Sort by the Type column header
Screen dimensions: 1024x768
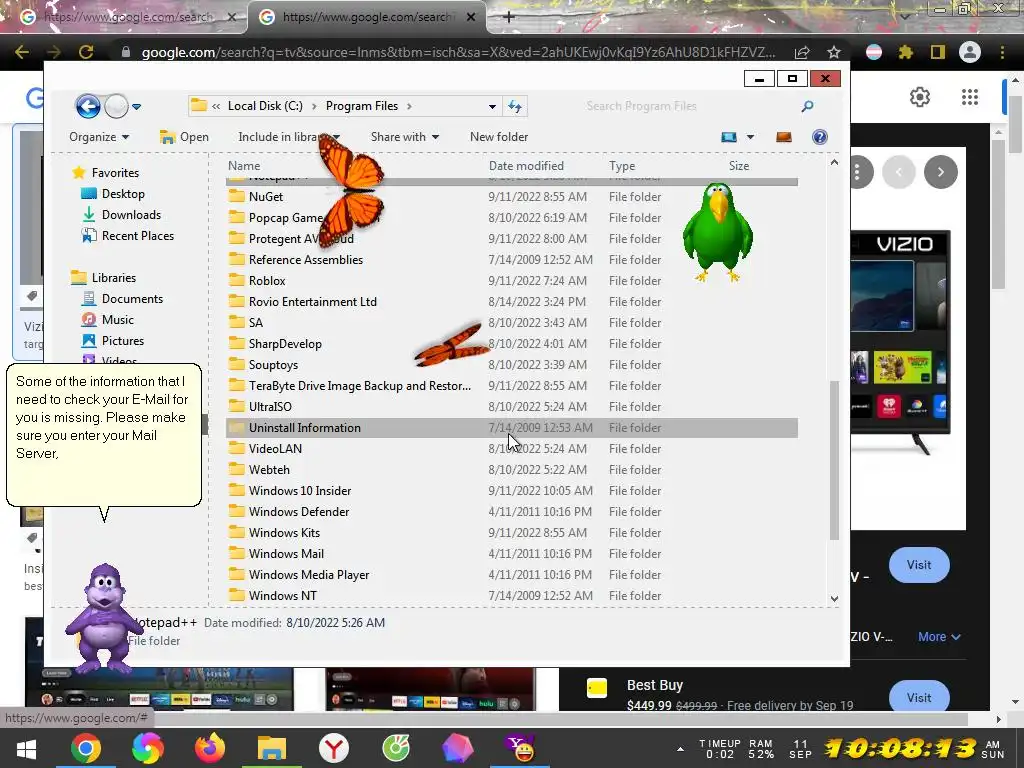click(622, 166)
